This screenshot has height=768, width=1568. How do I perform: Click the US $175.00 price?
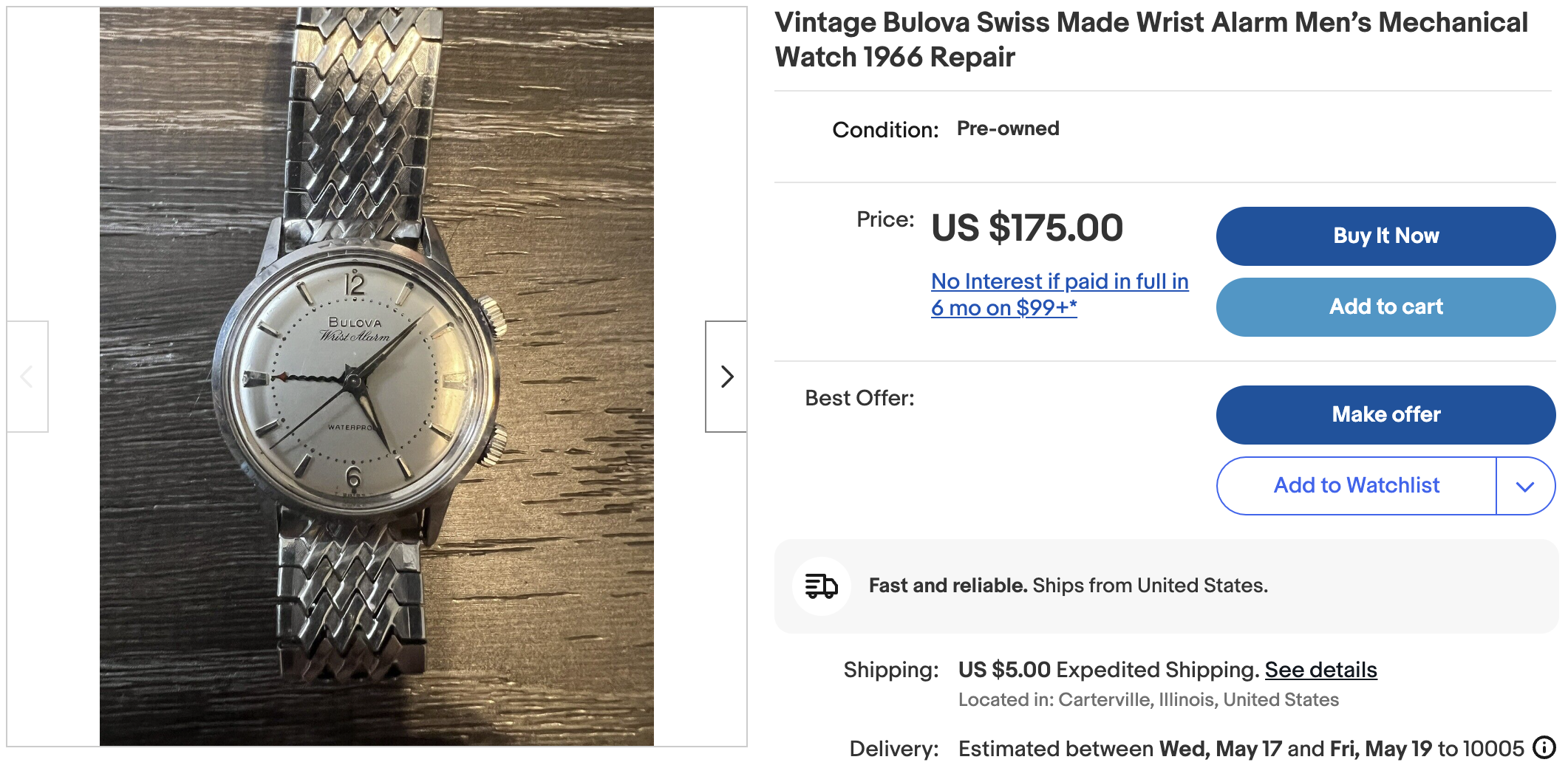pos(1026,227)
